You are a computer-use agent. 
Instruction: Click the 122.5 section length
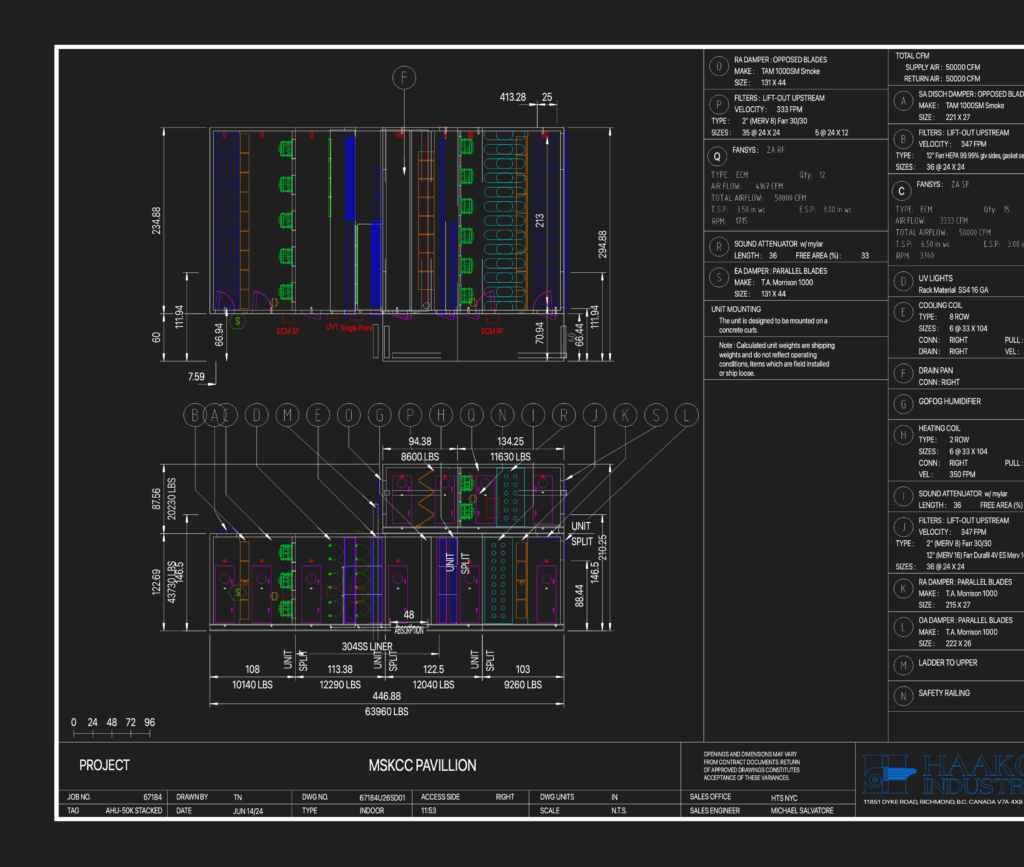pos(434,670)
